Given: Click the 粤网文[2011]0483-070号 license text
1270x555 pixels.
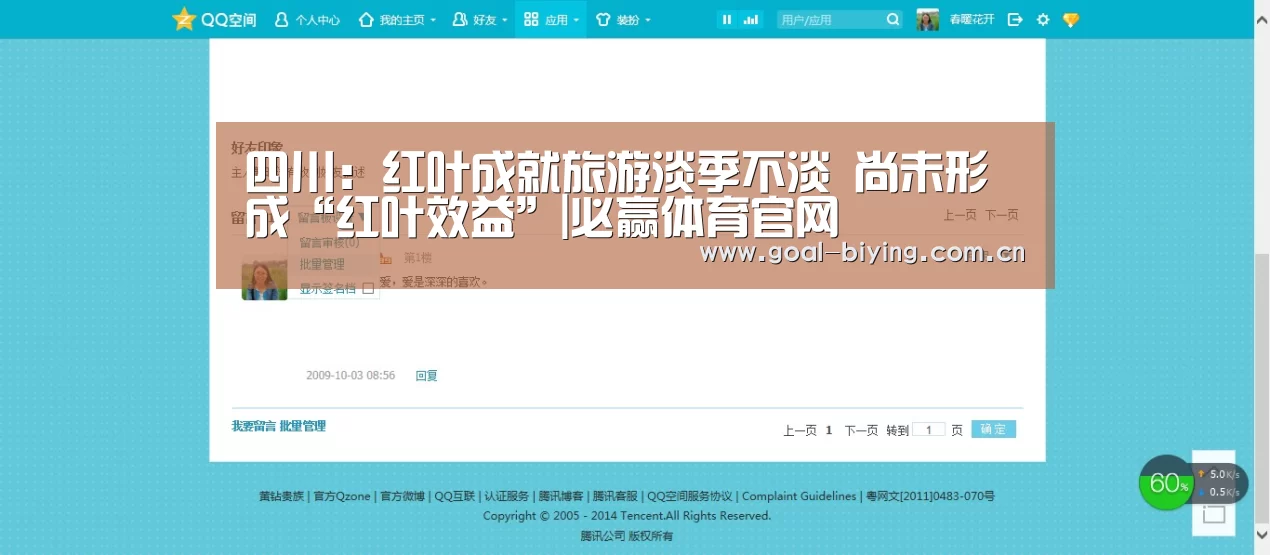Looking at the screenshot, I should (930, 496).
